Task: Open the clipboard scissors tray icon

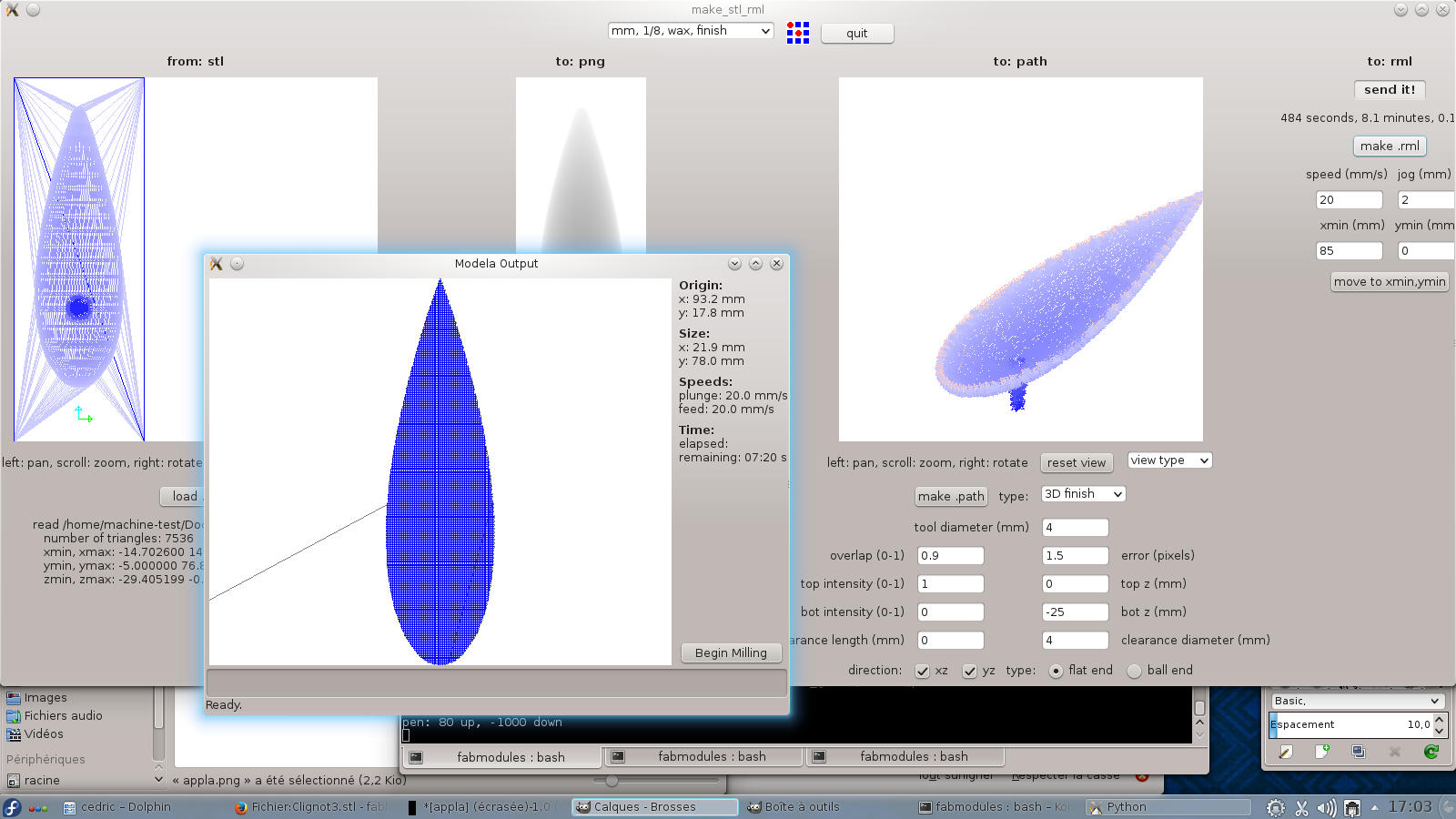Action: (1301, 807)
